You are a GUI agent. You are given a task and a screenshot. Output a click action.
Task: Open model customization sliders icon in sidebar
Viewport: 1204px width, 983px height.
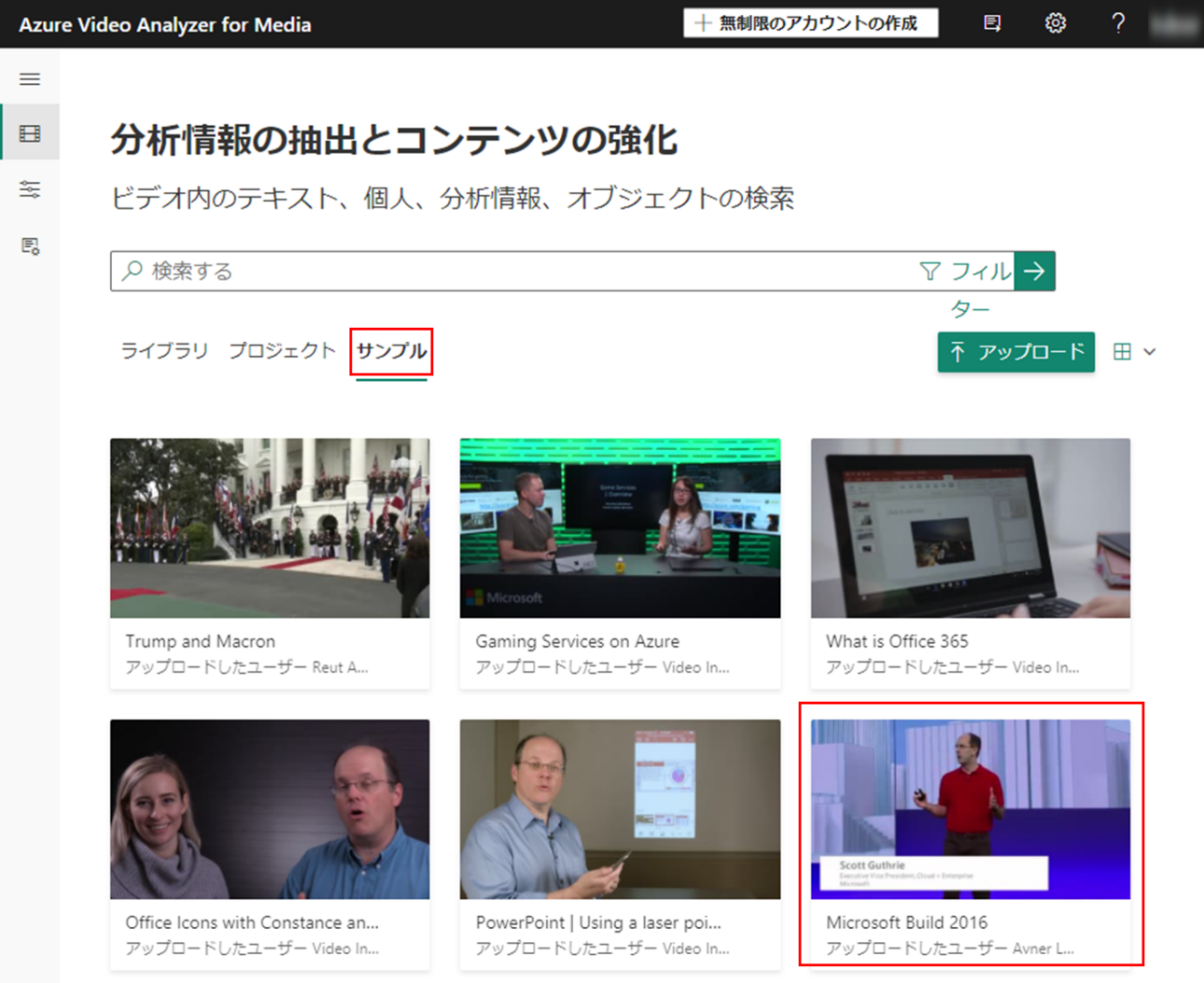pos(30,190)
